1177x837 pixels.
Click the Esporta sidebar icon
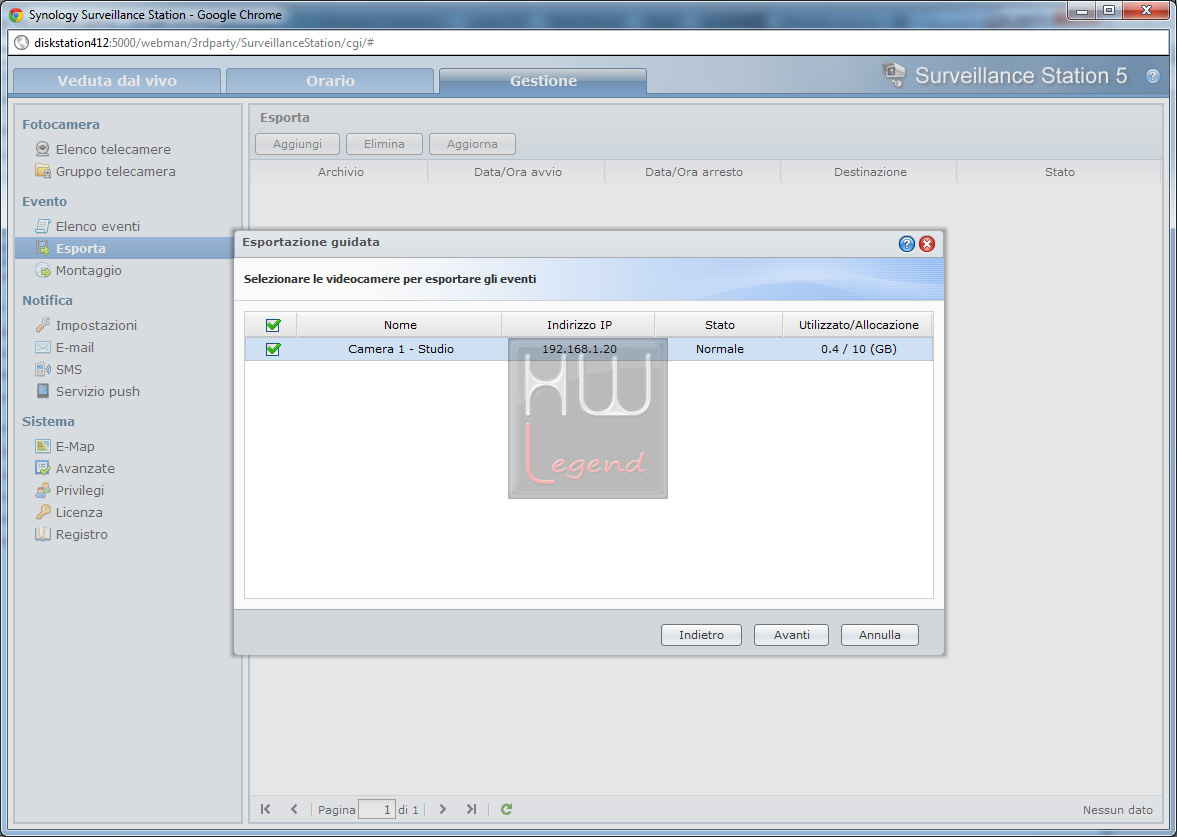click(x=43, y=248)
